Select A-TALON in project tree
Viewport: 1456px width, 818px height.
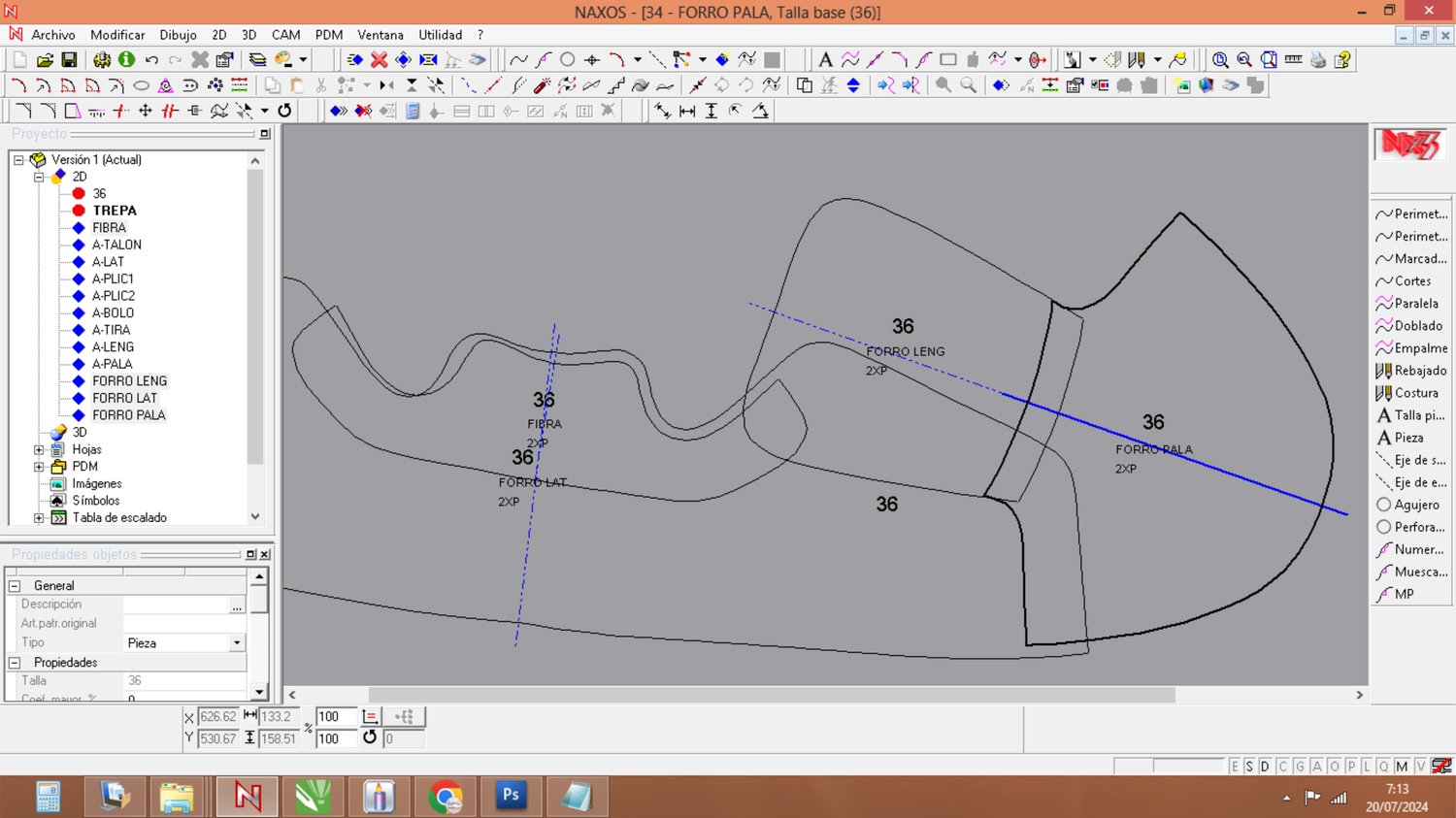pyautogui.click(x=116, y=245)
